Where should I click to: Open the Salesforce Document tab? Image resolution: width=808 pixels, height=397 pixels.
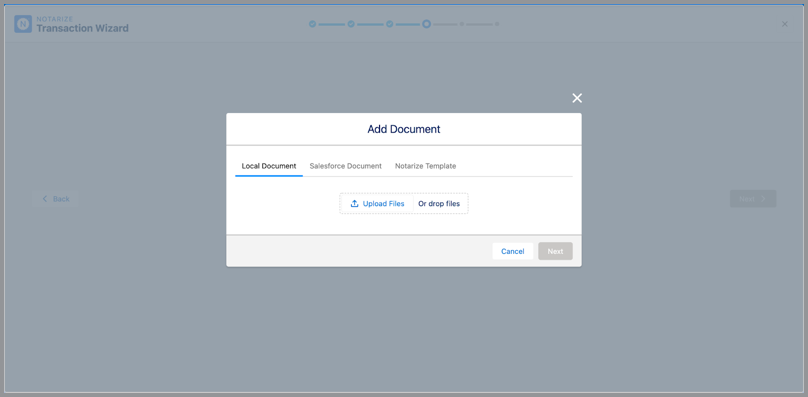point(346,166)
